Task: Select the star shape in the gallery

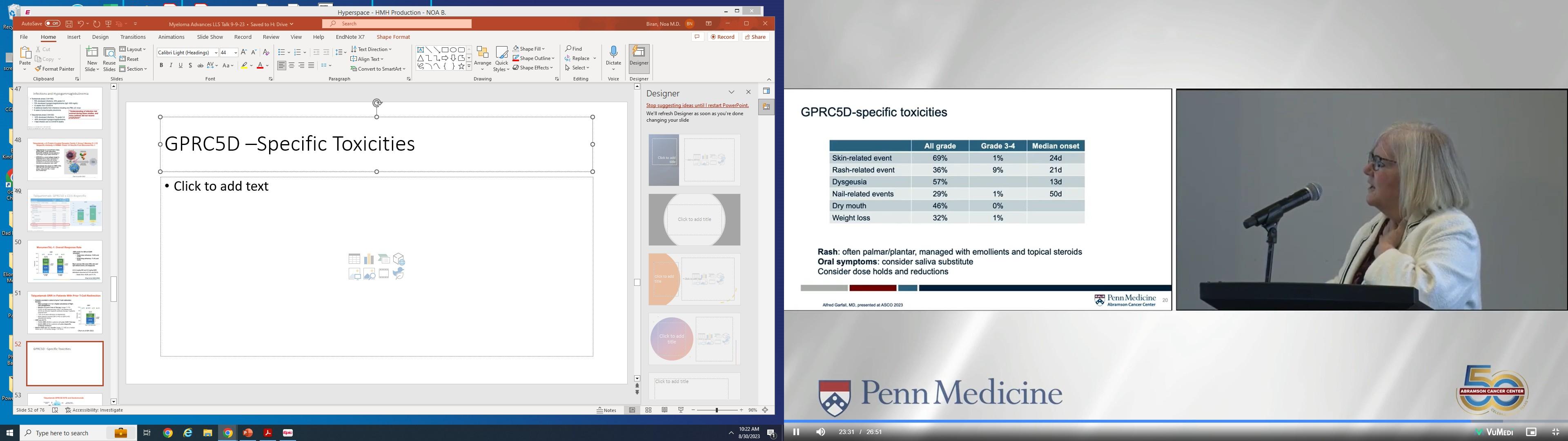Action: [461, 66]
